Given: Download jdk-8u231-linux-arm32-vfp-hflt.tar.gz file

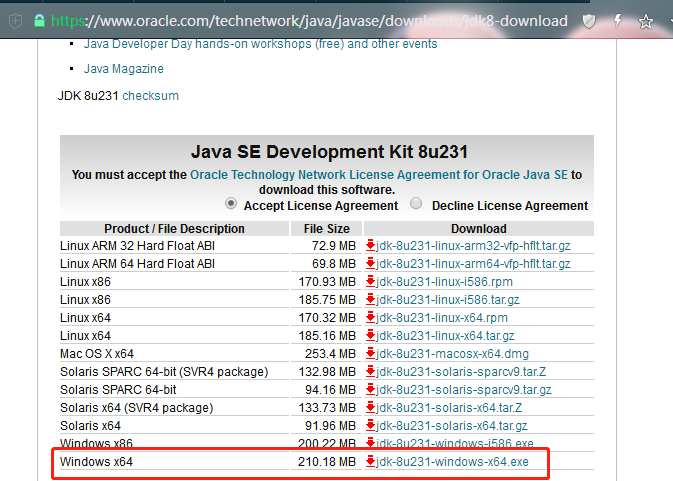Looking at the screenshot, I should (x=474, y=245).
